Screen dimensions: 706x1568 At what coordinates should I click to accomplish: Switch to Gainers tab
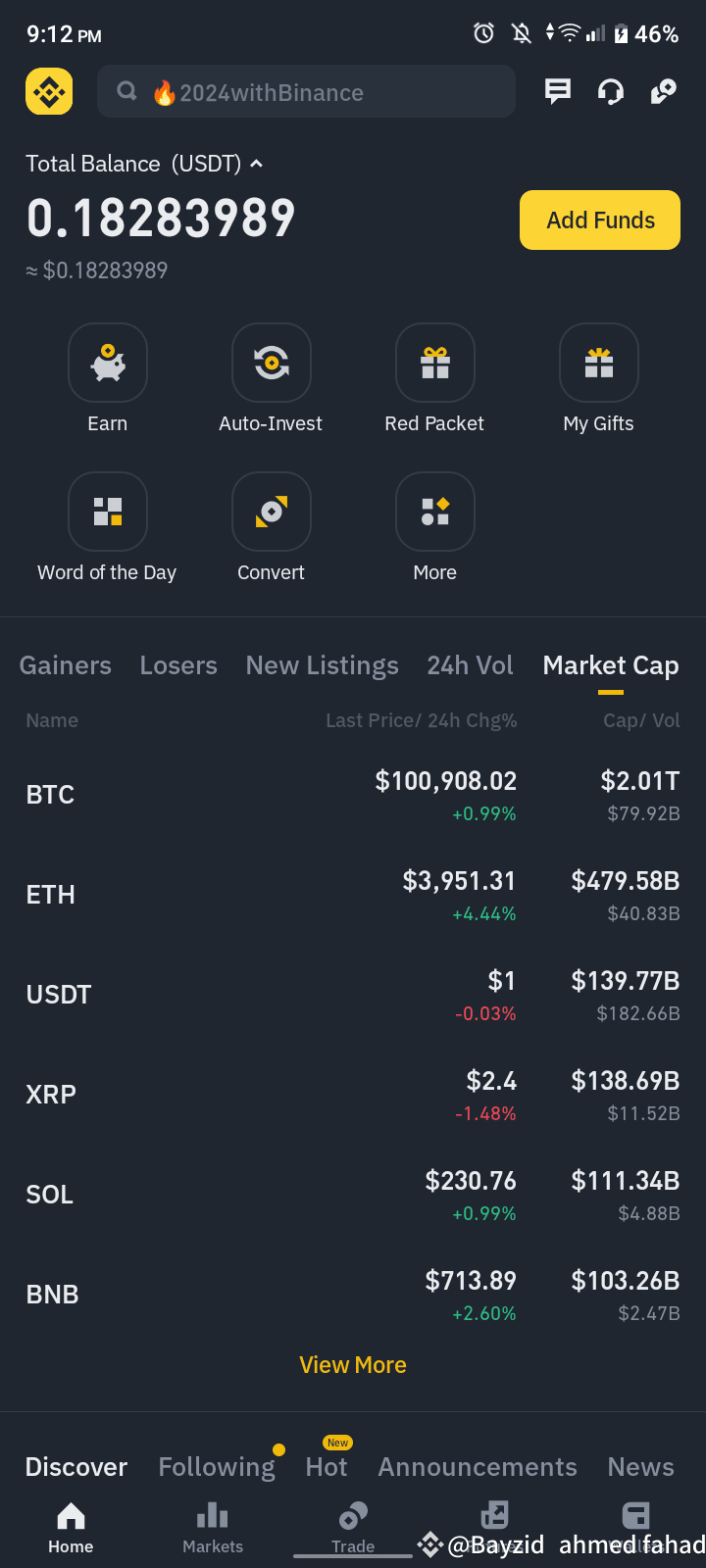(66, 665)
